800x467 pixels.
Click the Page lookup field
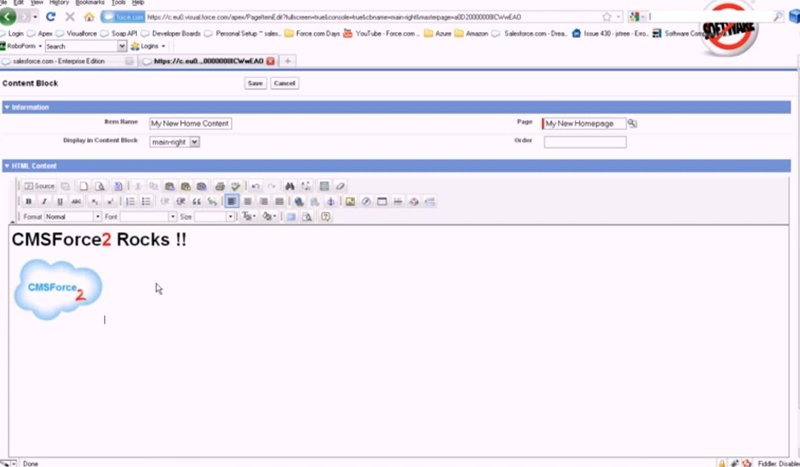[x=585, y=124]
